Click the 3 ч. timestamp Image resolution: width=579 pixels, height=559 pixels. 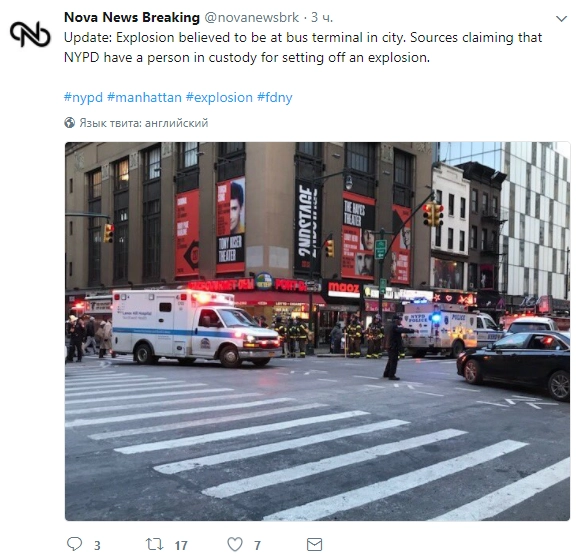tap(322, 17)
